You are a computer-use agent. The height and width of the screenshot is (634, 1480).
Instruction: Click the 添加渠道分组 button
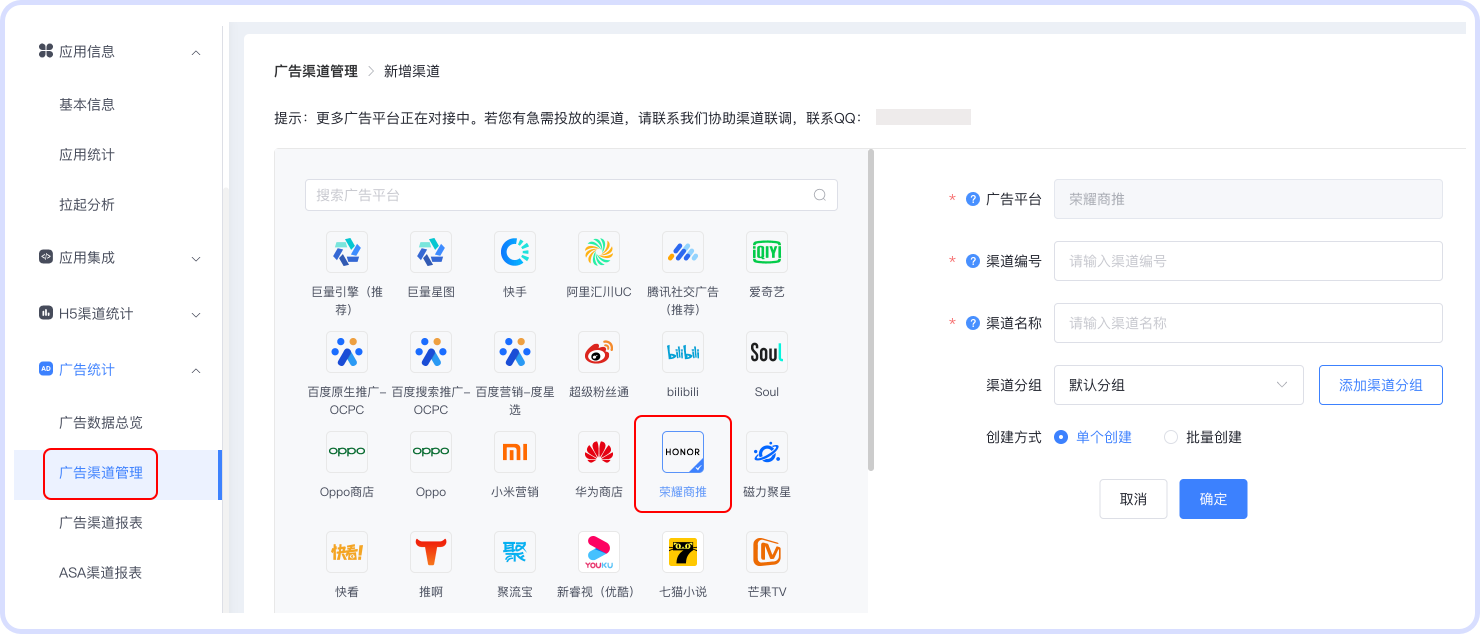pos(1381,385)
